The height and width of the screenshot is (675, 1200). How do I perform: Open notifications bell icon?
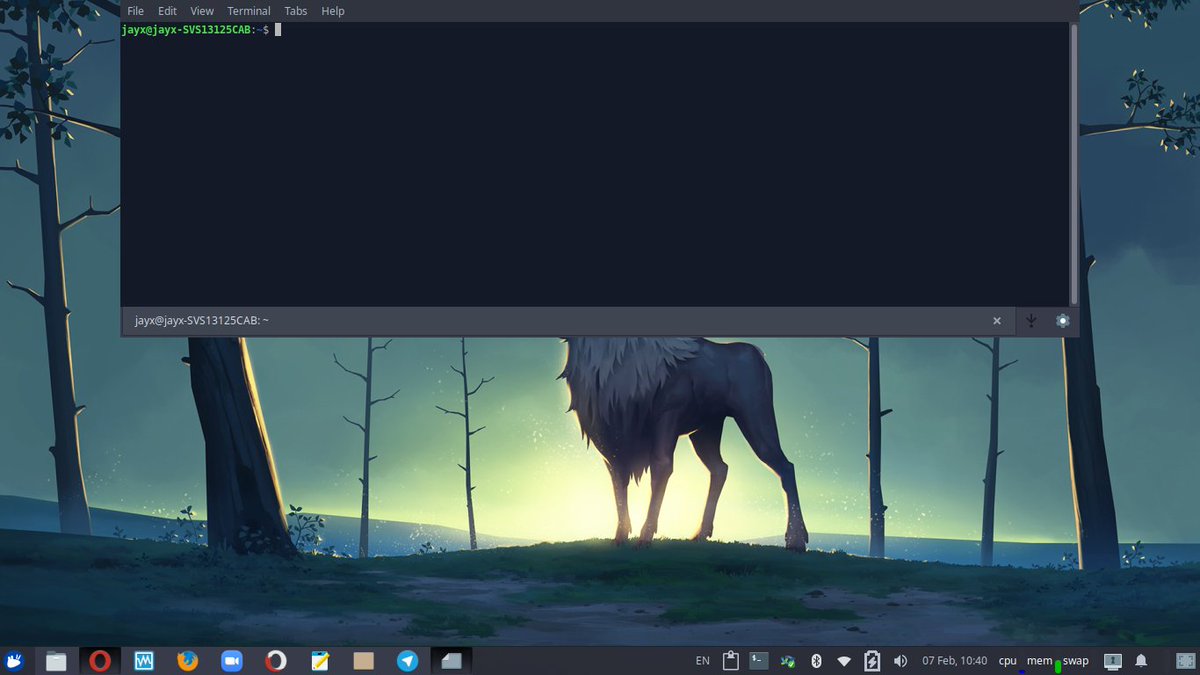pos(1141,661)
